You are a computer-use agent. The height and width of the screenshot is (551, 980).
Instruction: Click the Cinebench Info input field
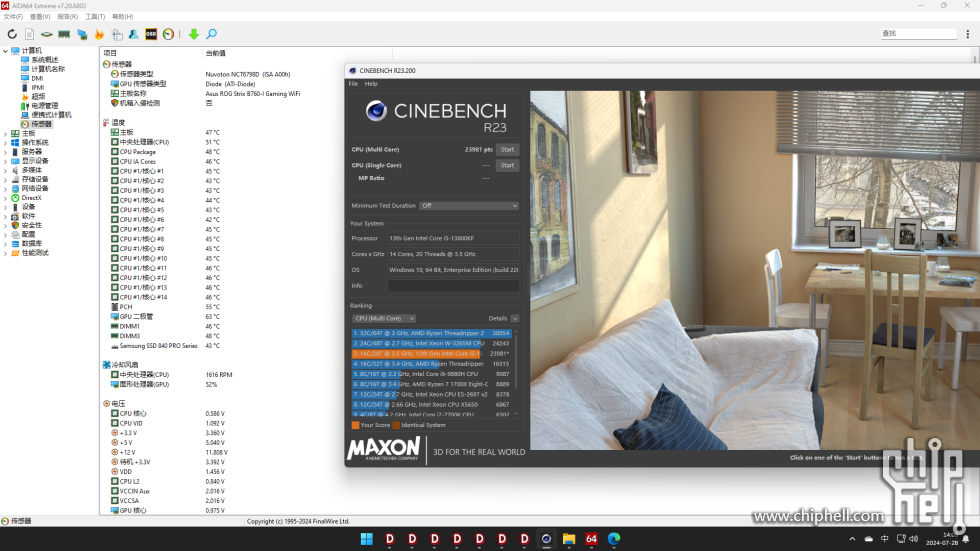coord(453,286)
